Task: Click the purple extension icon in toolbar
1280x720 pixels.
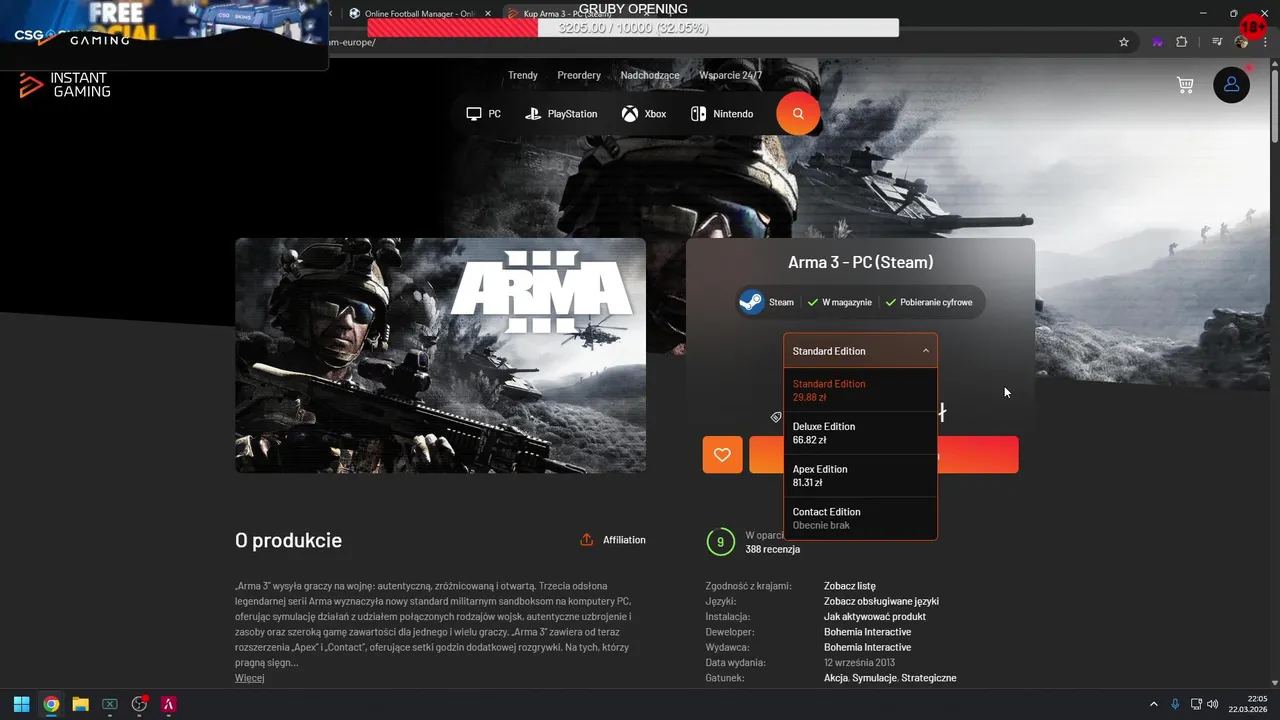Action: [x=1157, y=42]
